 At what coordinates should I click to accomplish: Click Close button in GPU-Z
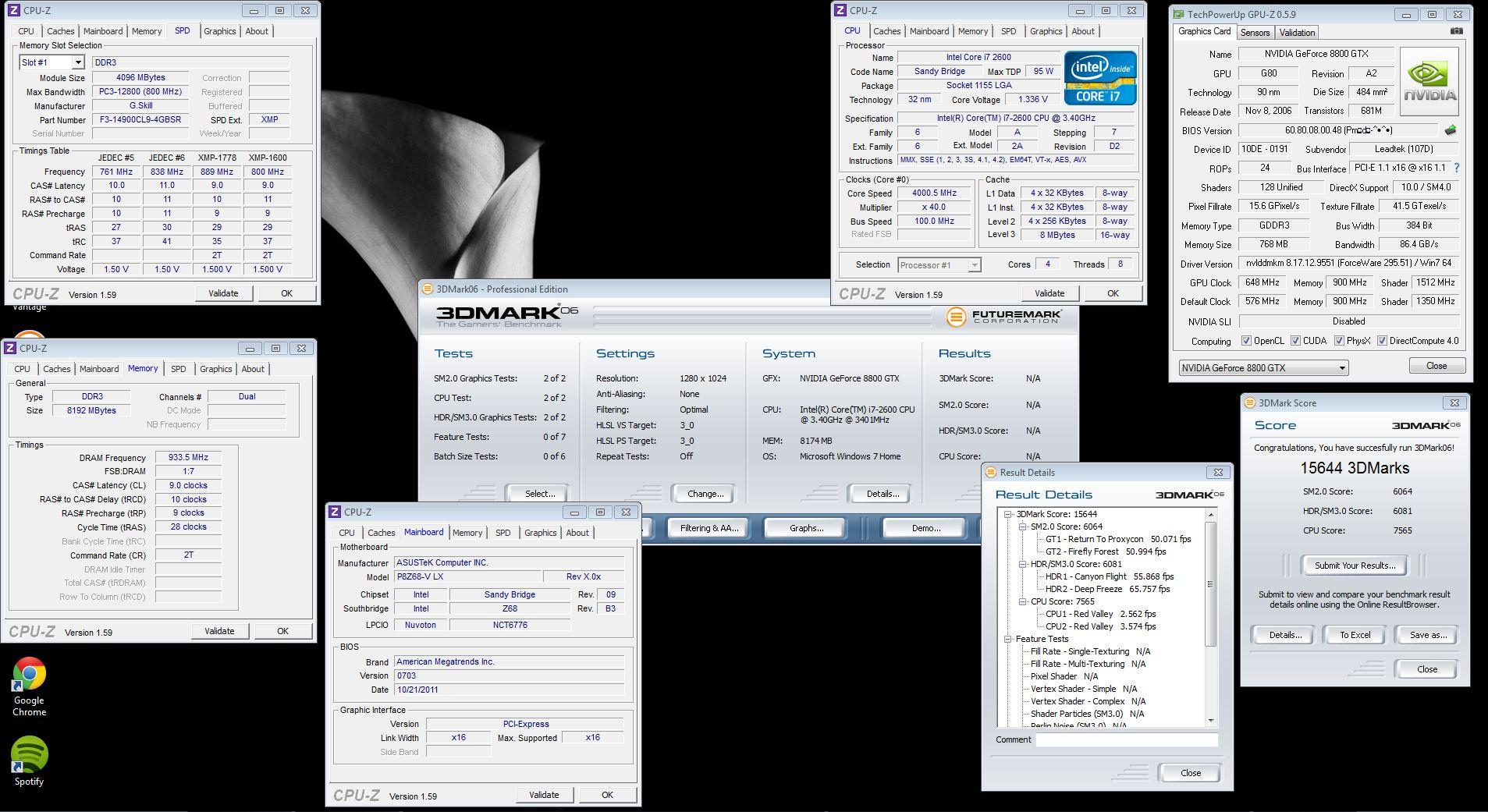pyautogui.click(x=1437, y=366)
